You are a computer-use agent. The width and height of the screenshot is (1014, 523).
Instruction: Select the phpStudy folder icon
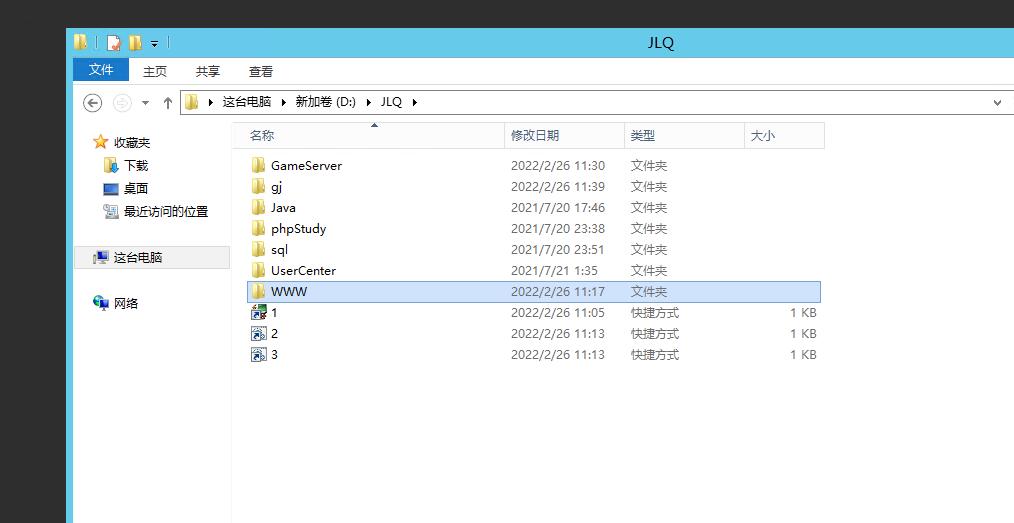(258, 229)
